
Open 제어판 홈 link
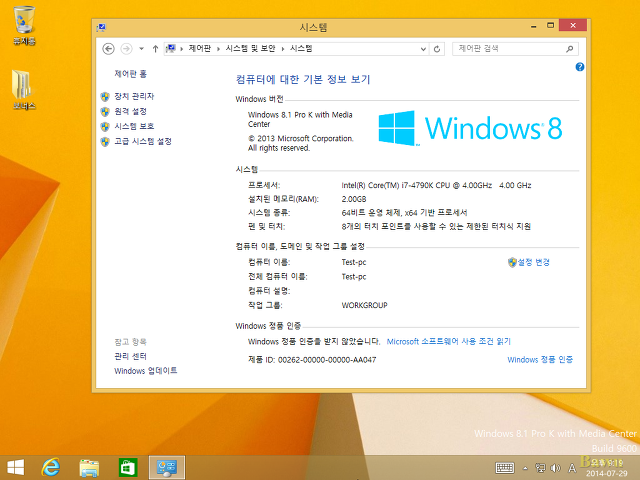click(131, 74)
